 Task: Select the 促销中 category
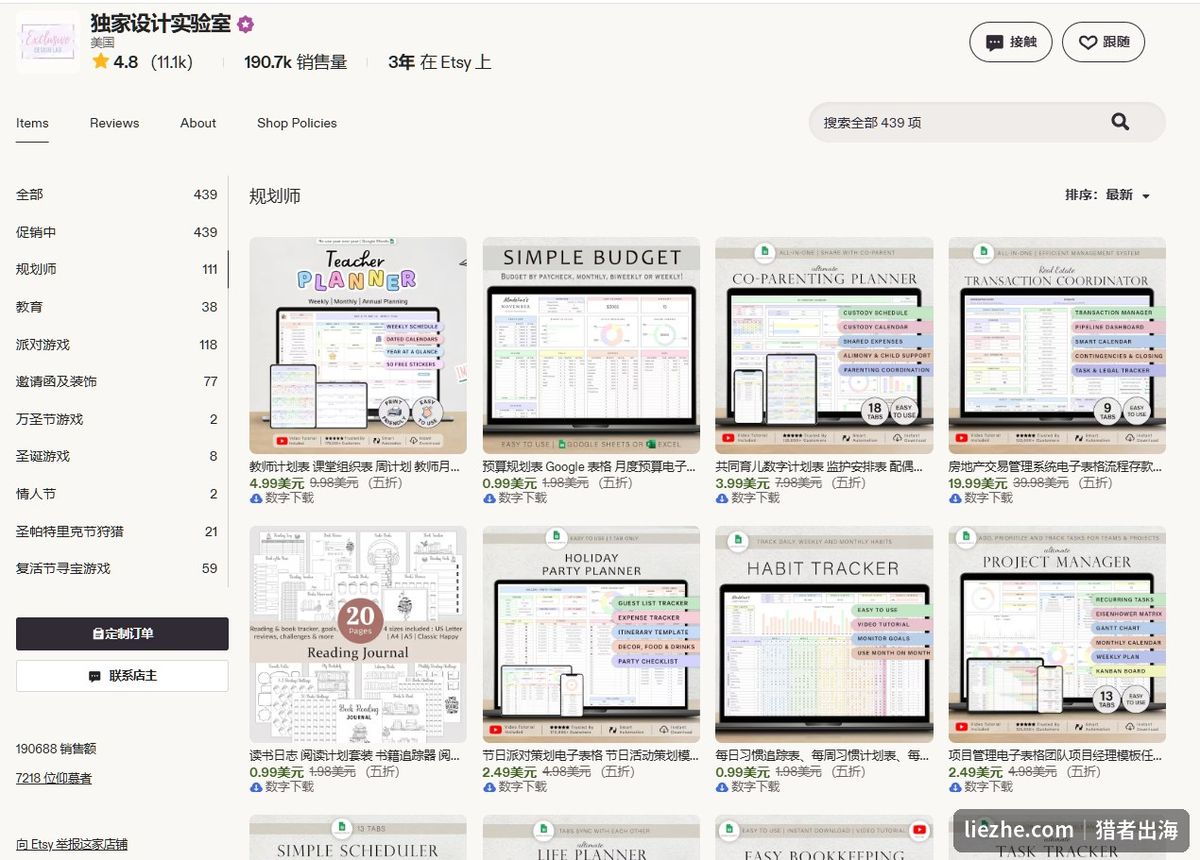[117, 232]
